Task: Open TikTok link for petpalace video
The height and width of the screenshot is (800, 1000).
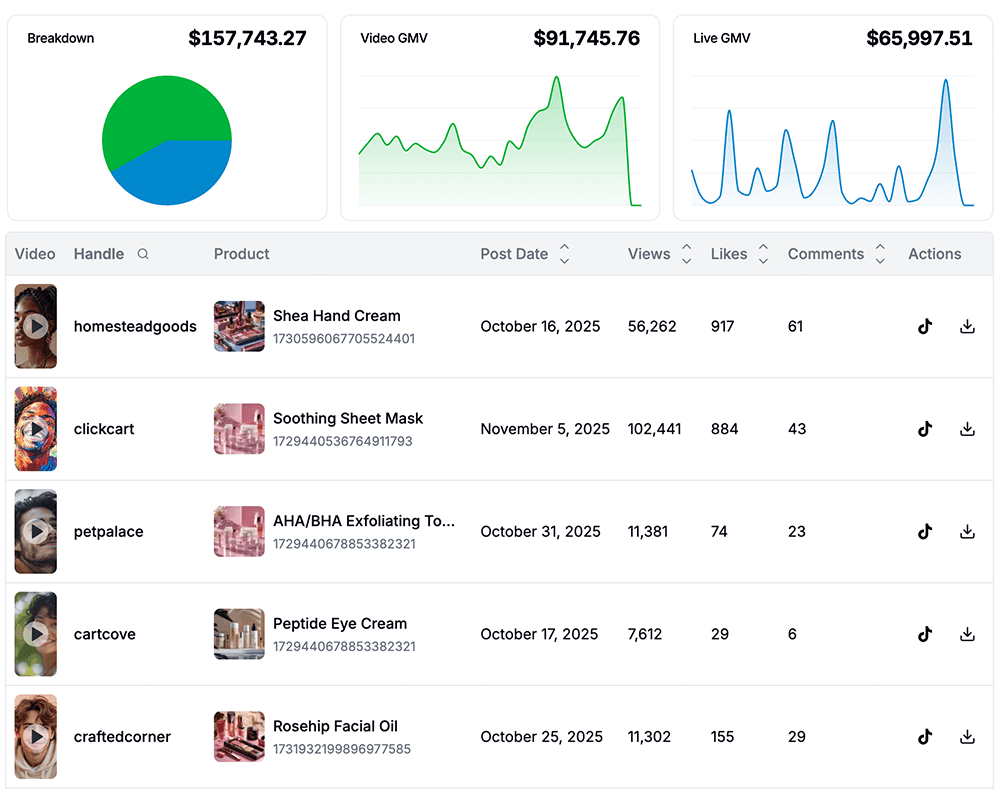Action: click(925, 532)
